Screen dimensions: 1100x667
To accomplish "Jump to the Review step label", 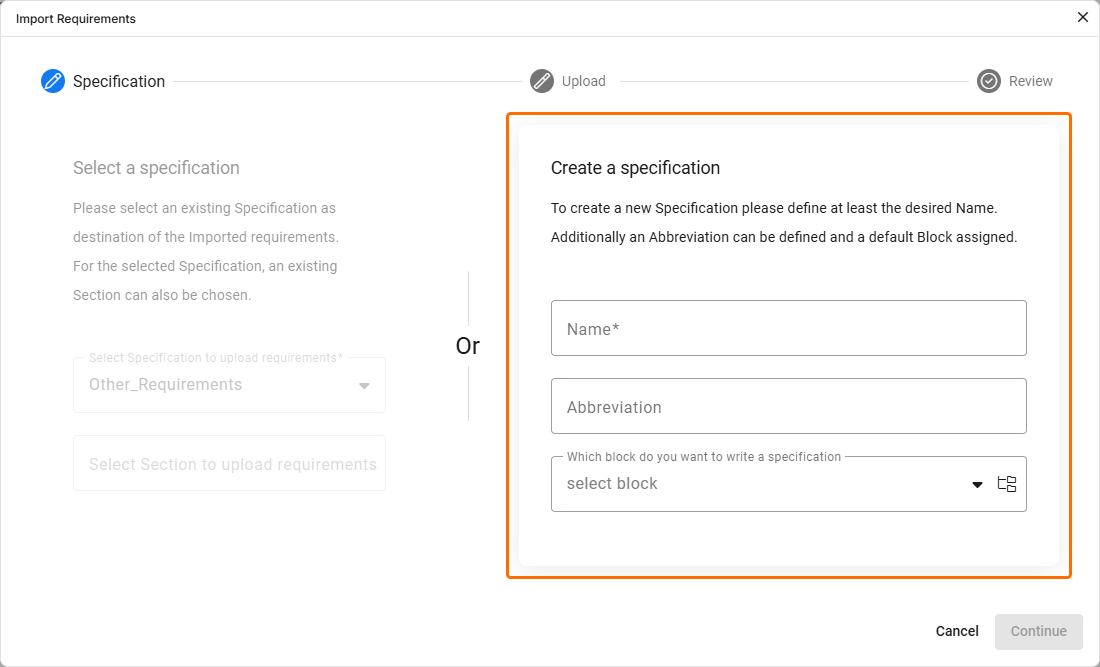I will click(x=1030, y=81).
